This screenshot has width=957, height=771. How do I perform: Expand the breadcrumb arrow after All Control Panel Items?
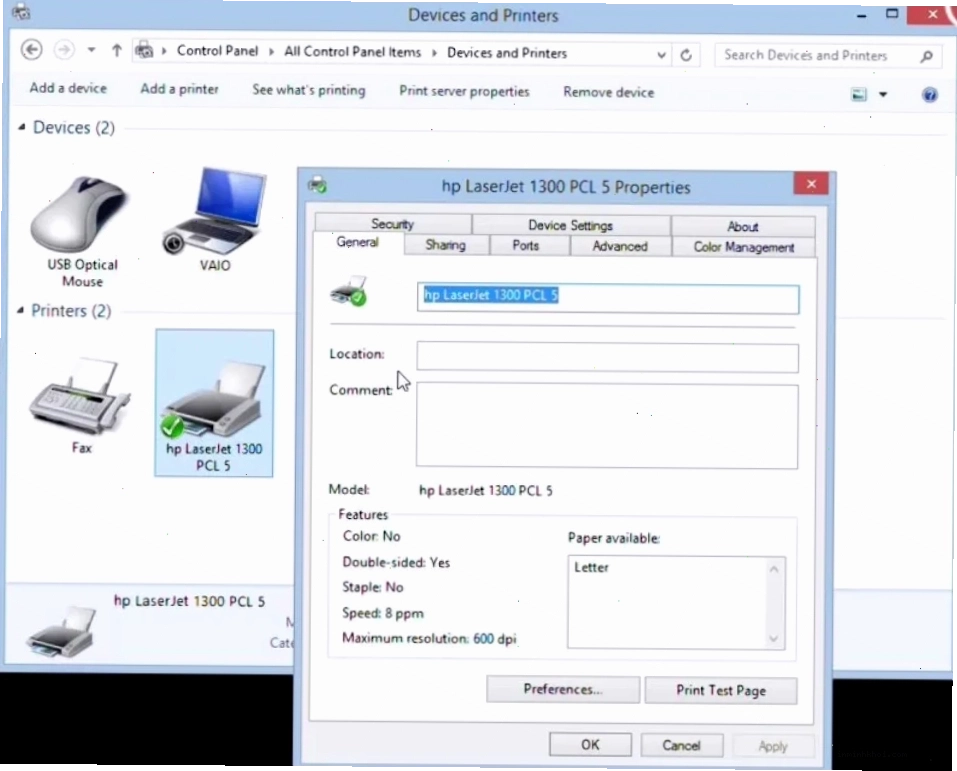[x=434, y=53]
